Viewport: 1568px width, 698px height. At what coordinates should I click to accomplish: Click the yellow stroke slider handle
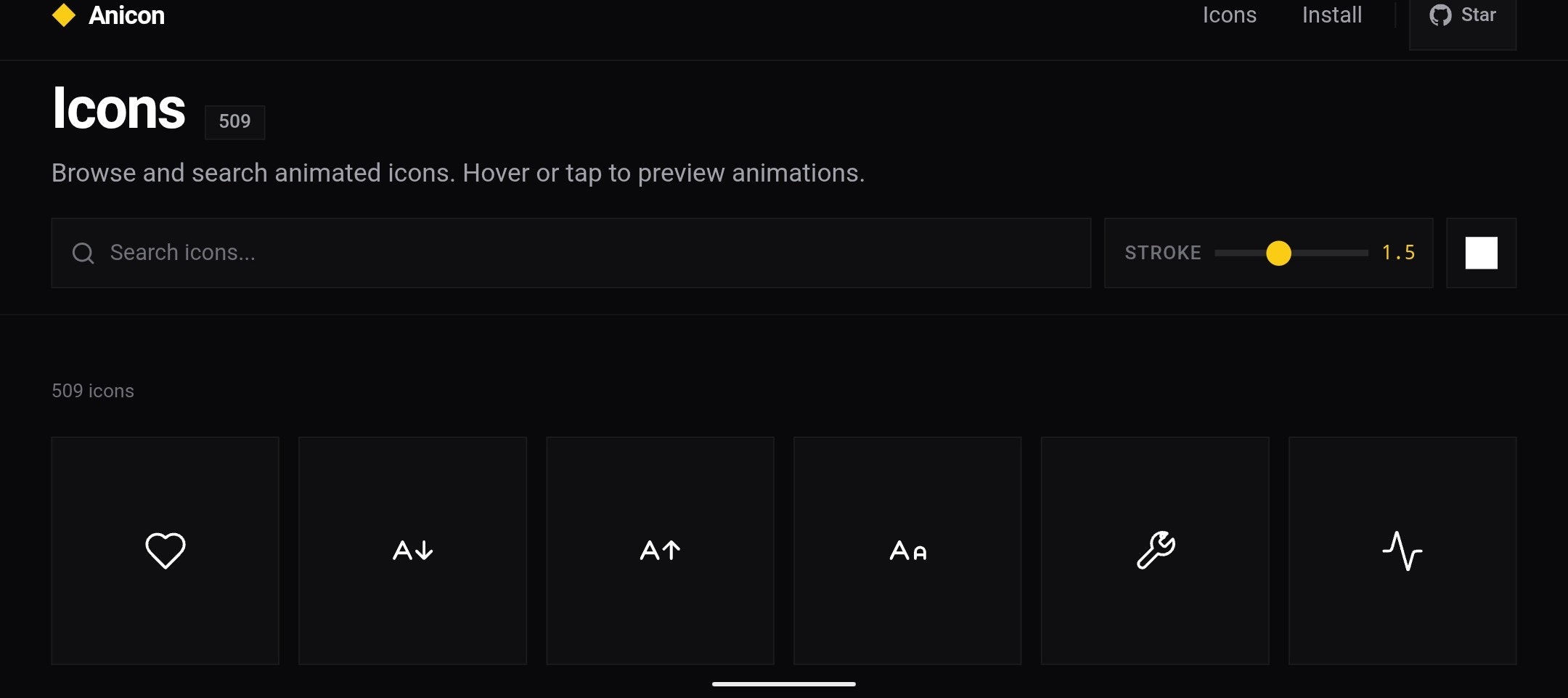point(1278,253)
